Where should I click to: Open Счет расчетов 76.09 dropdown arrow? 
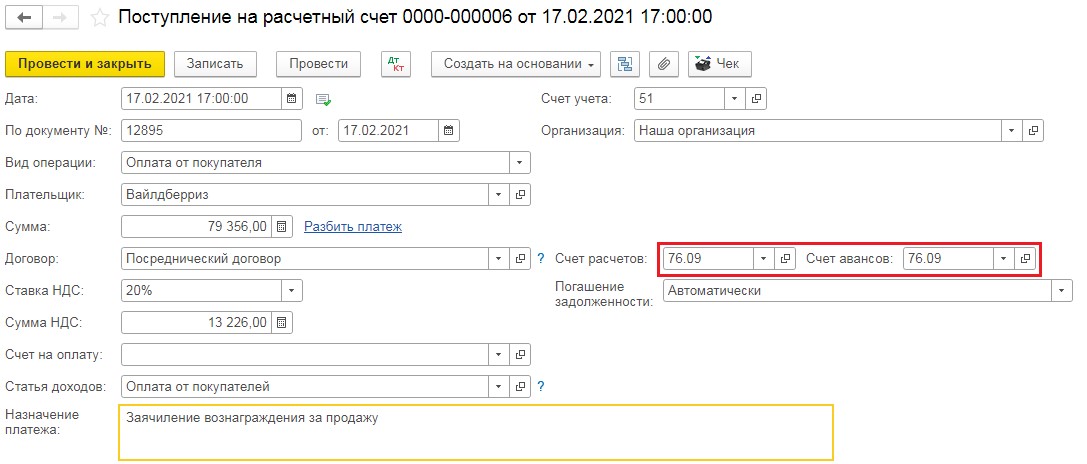pos(764,259)
